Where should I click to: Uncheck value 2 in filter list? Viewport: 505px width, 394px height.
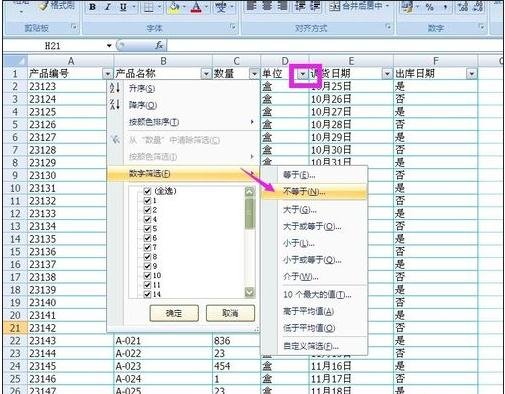(147, 210)
